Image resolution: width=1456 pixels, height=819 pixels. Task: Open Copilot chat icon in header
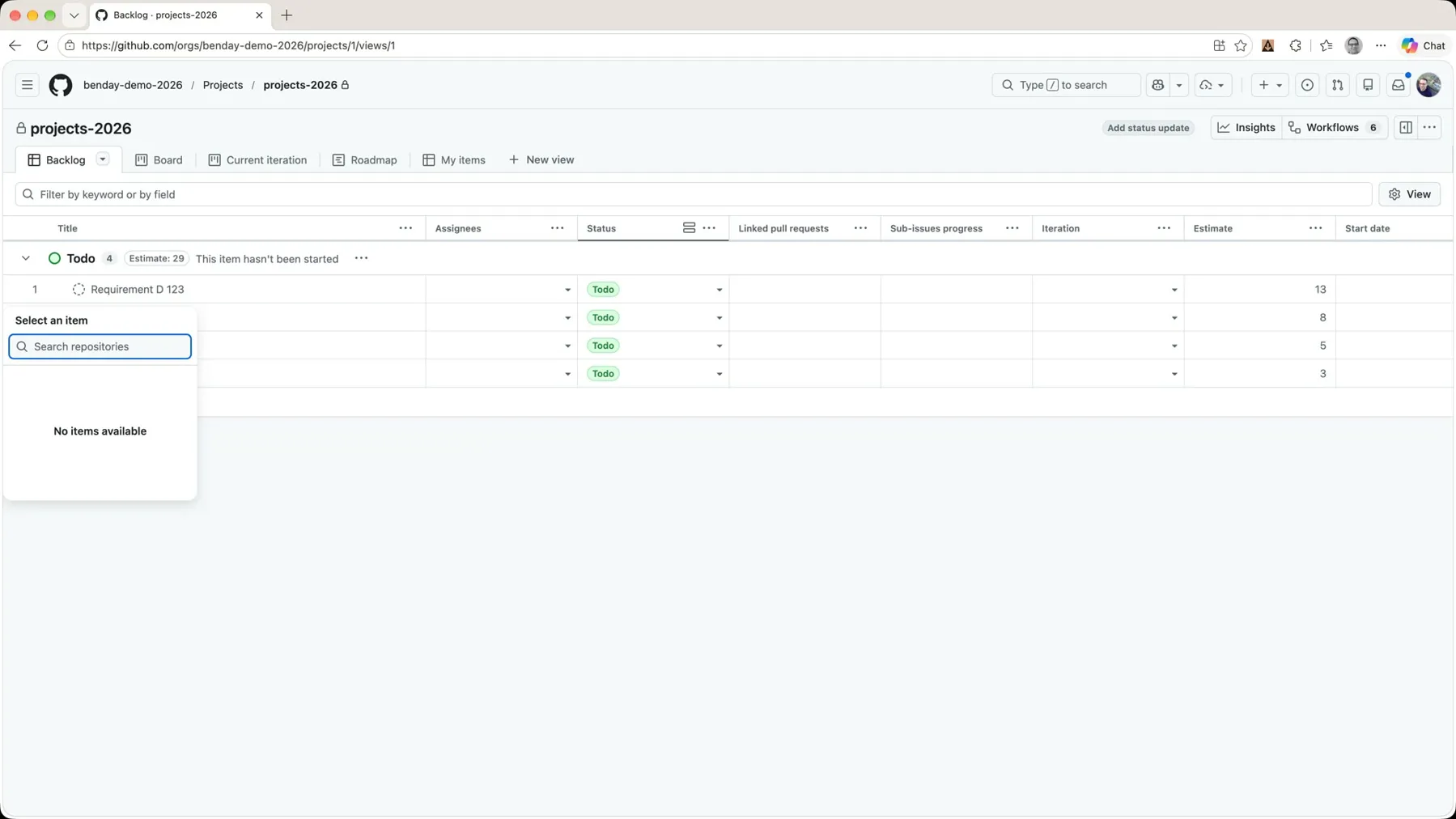click(x=1158, y=85)
